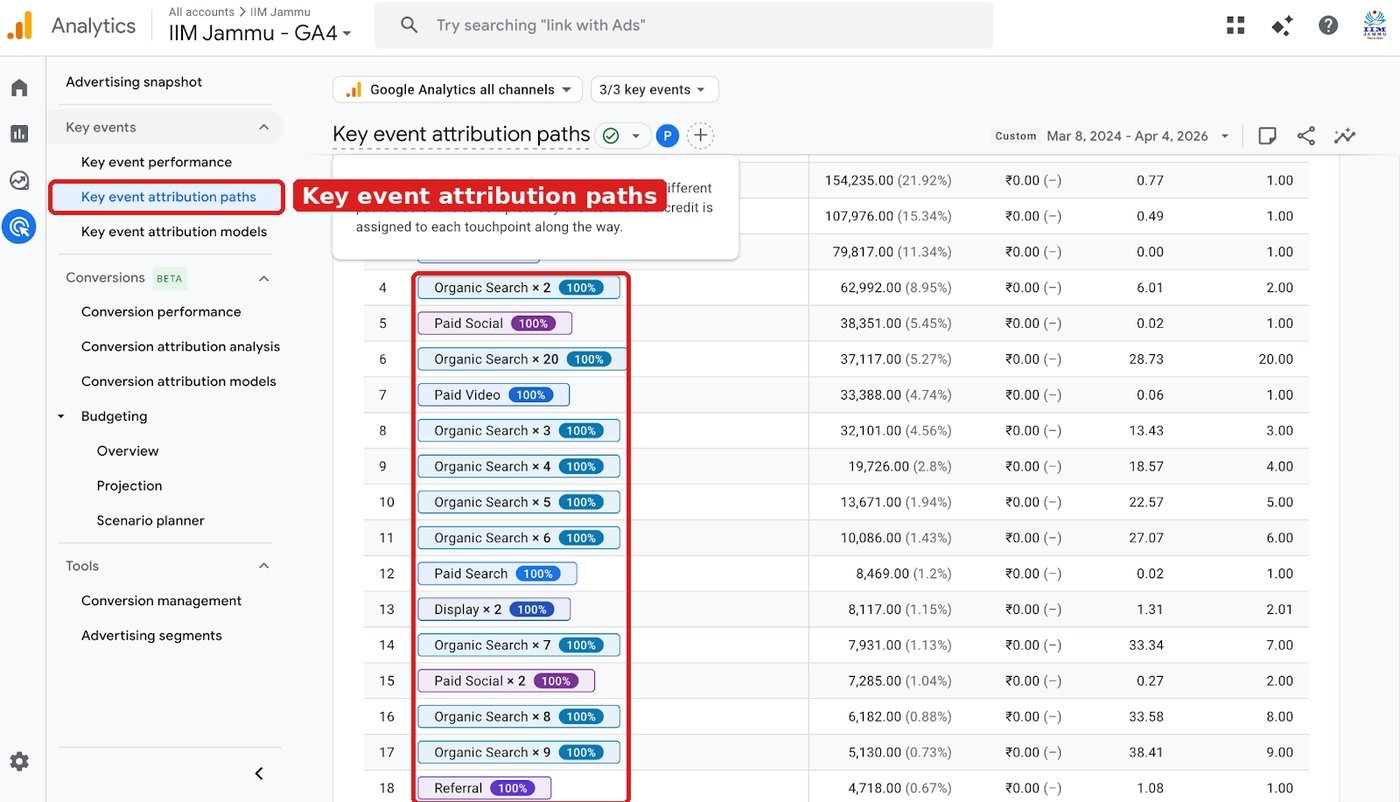This screenshot has width=1400, height=802.
Task: Open the Analytics insights sparkle icon
Action: pos(1282,26)
